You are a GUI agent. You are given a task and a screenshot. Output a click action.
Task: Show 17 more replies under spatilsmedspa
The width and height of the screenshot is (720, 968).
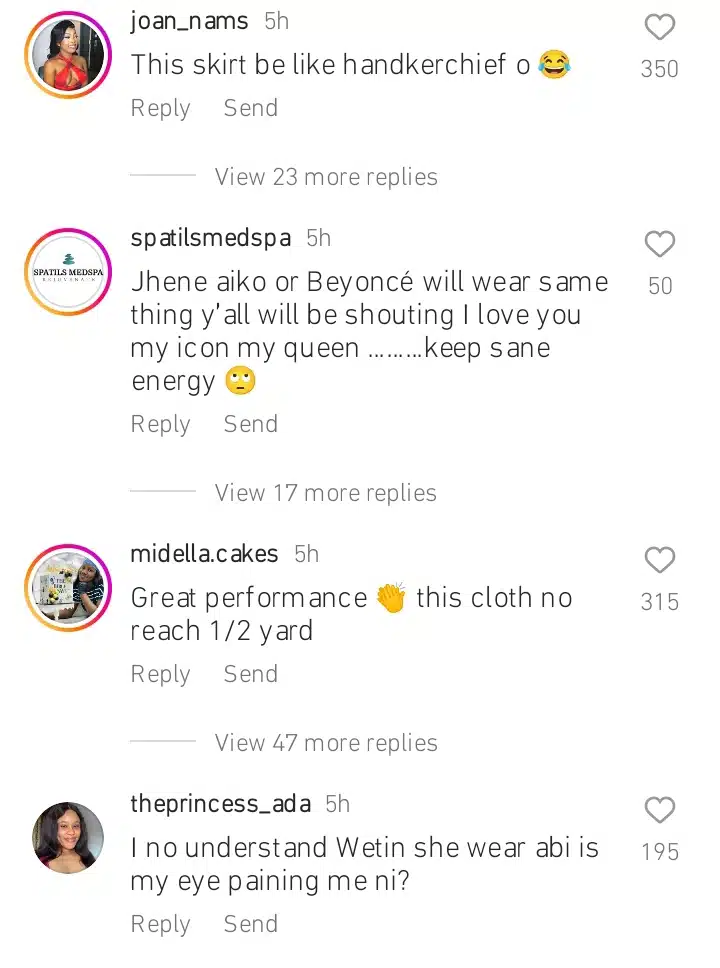326,493
